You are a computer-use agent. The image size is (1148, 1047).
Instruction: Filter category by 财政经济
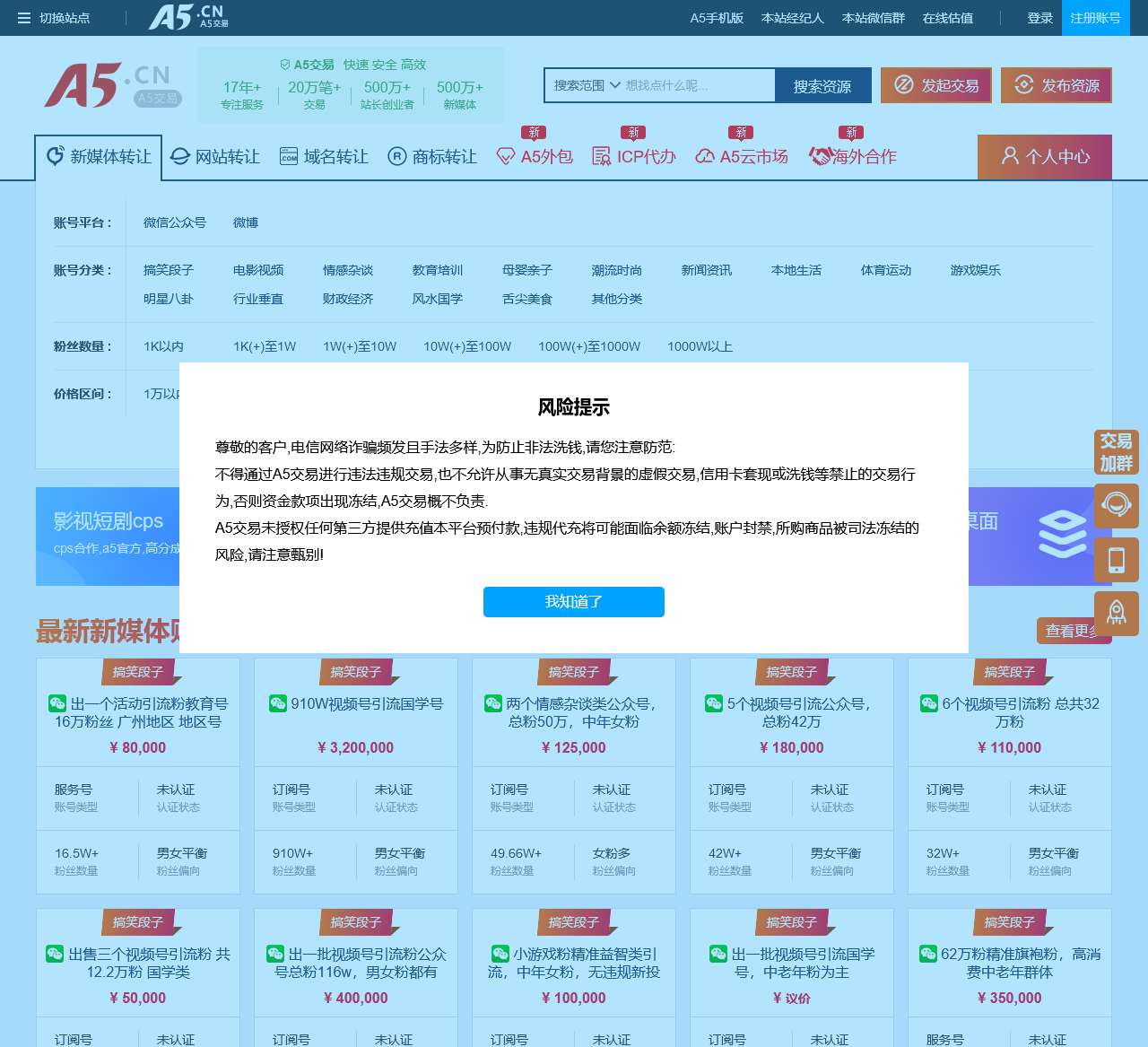point(348,299)
